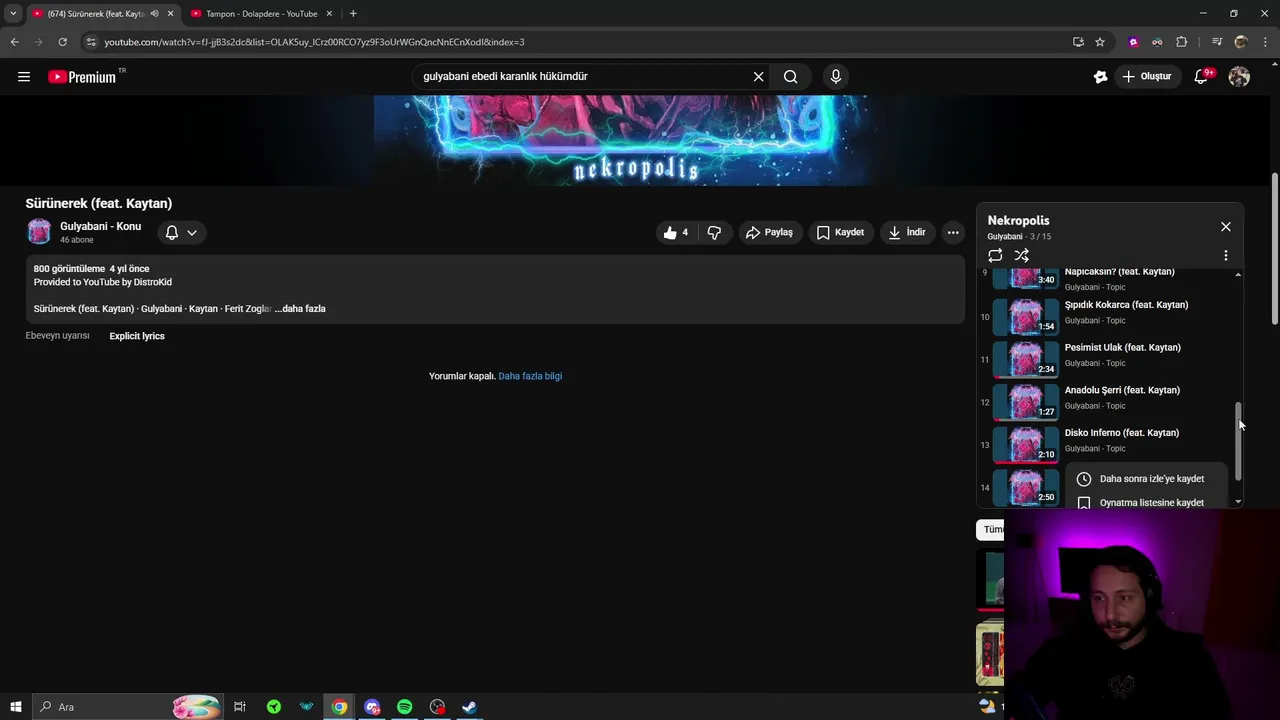Click Explicit lyrics label

pos(137,336)
